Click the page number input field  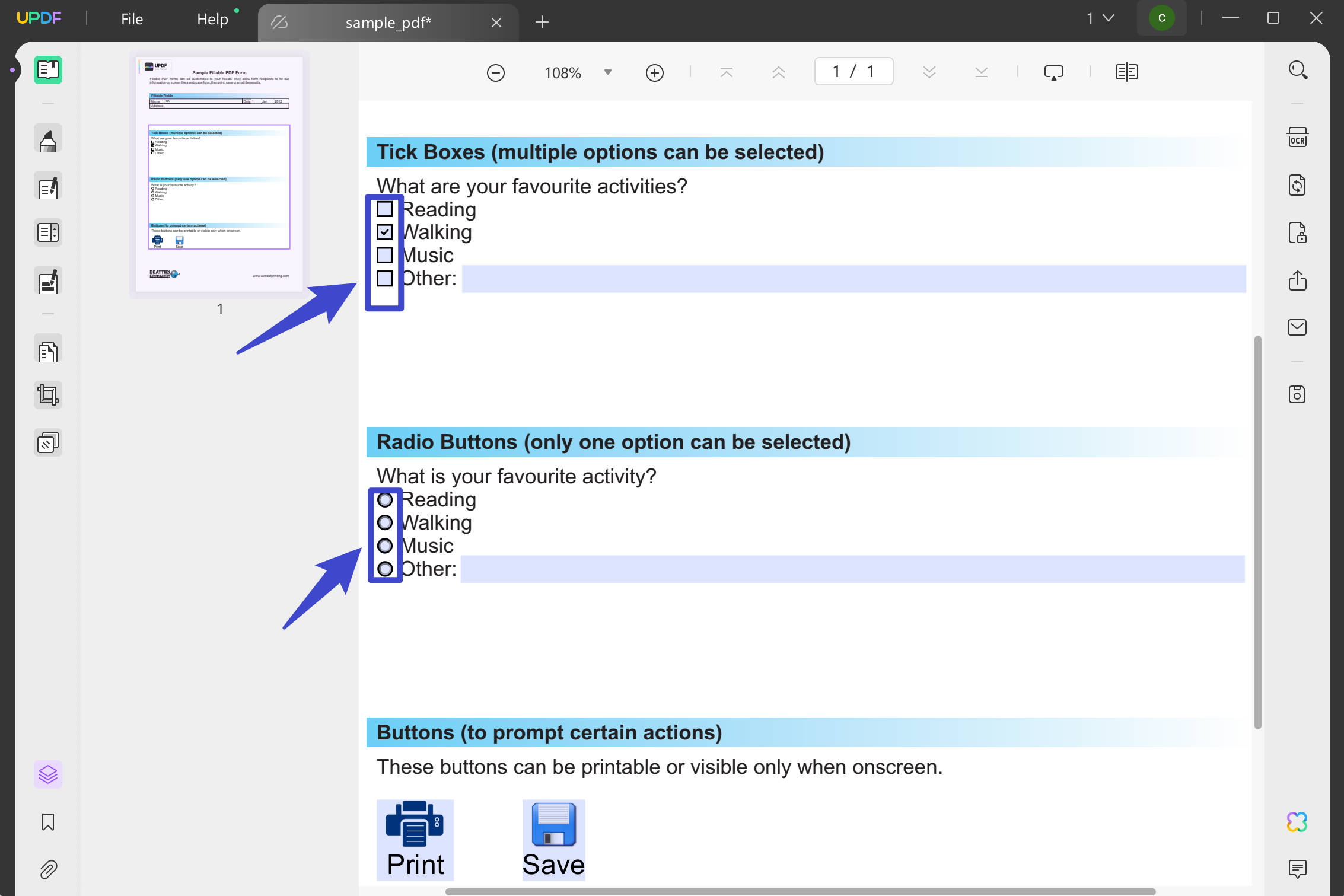point(853,72)
